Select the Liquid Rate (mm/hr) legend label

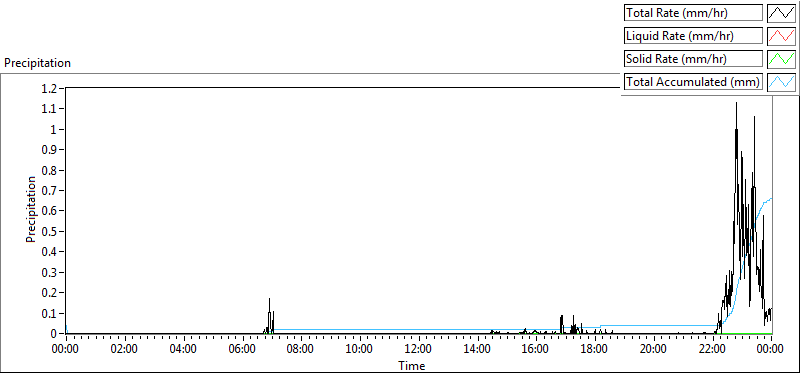click(x=693, y=36)
